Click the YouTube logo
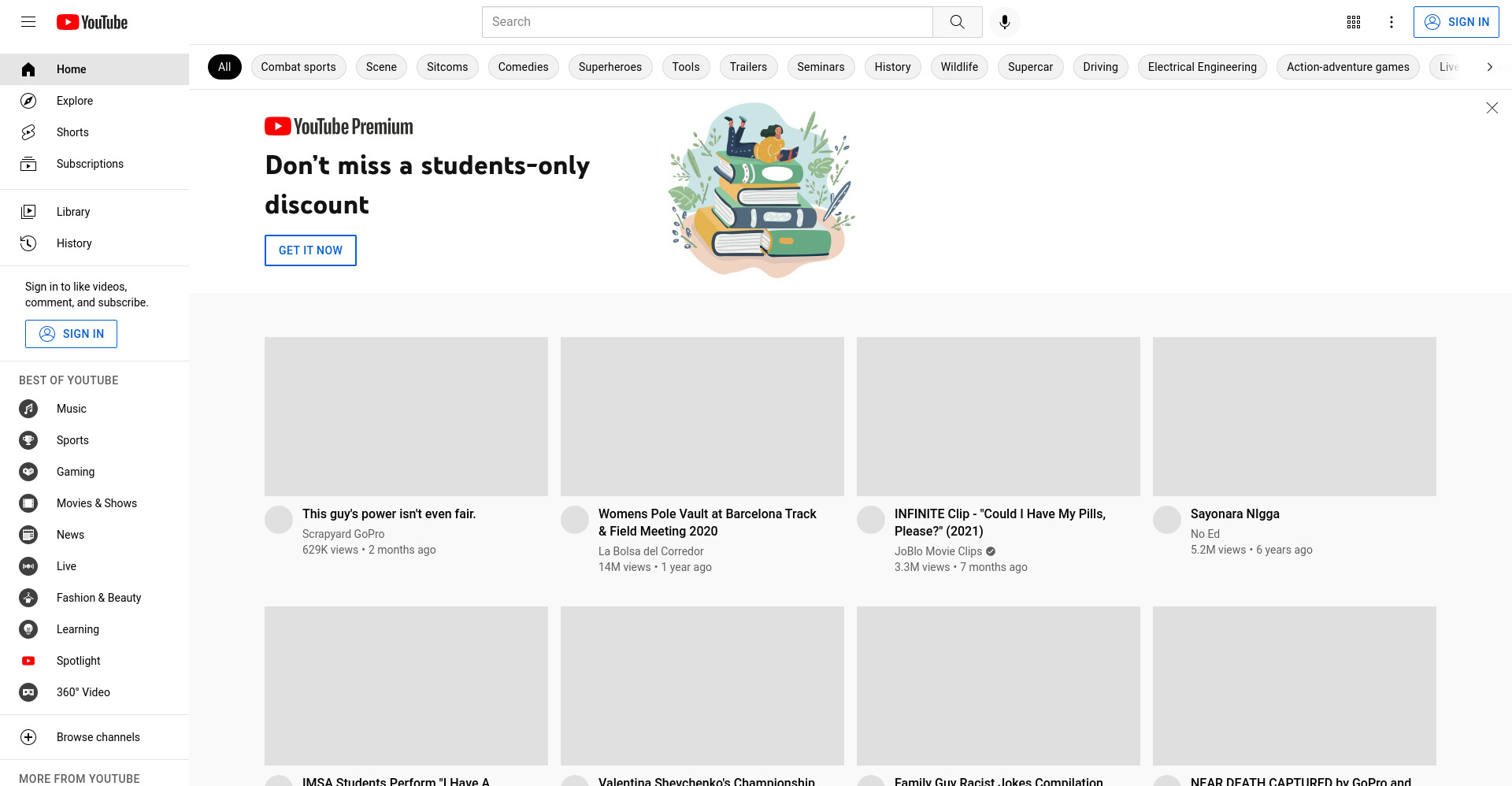 click(x=92, y=22)
